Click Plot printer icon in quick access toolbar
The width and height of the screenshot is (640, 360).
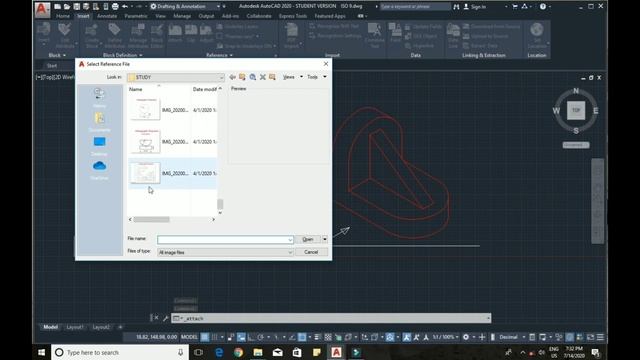(x=115, y=7)
